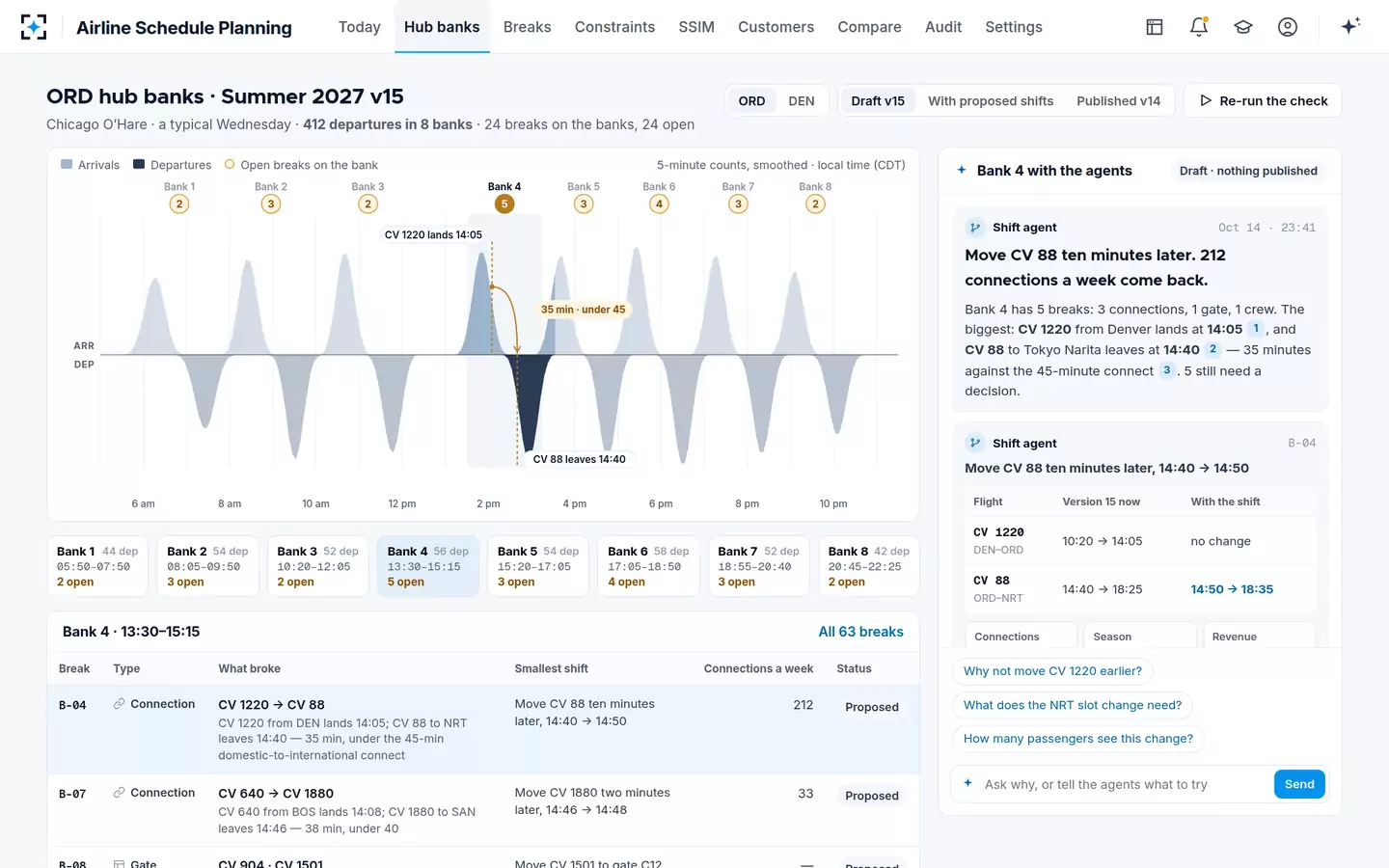Open the Compare tab
The image size is (1389, 868).
click(869, 27)
